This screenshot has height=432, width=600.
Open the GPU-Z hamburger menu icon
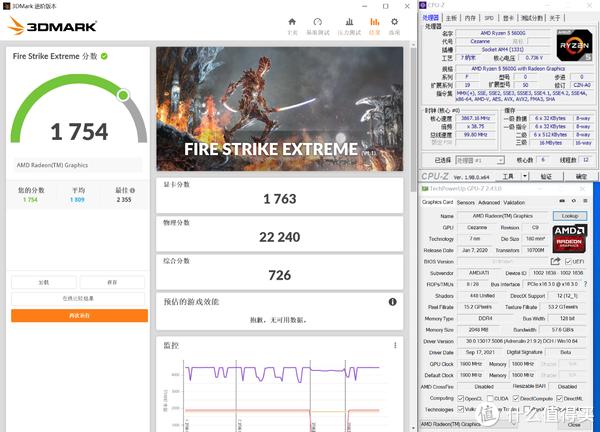coord(585,201)
